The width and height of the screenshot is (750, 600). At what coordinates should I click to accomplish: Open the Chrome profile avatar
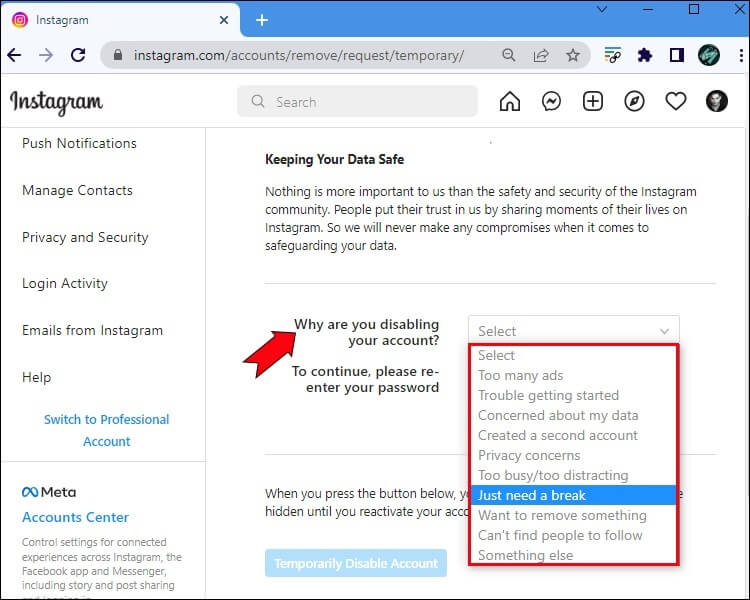point(709,55)
